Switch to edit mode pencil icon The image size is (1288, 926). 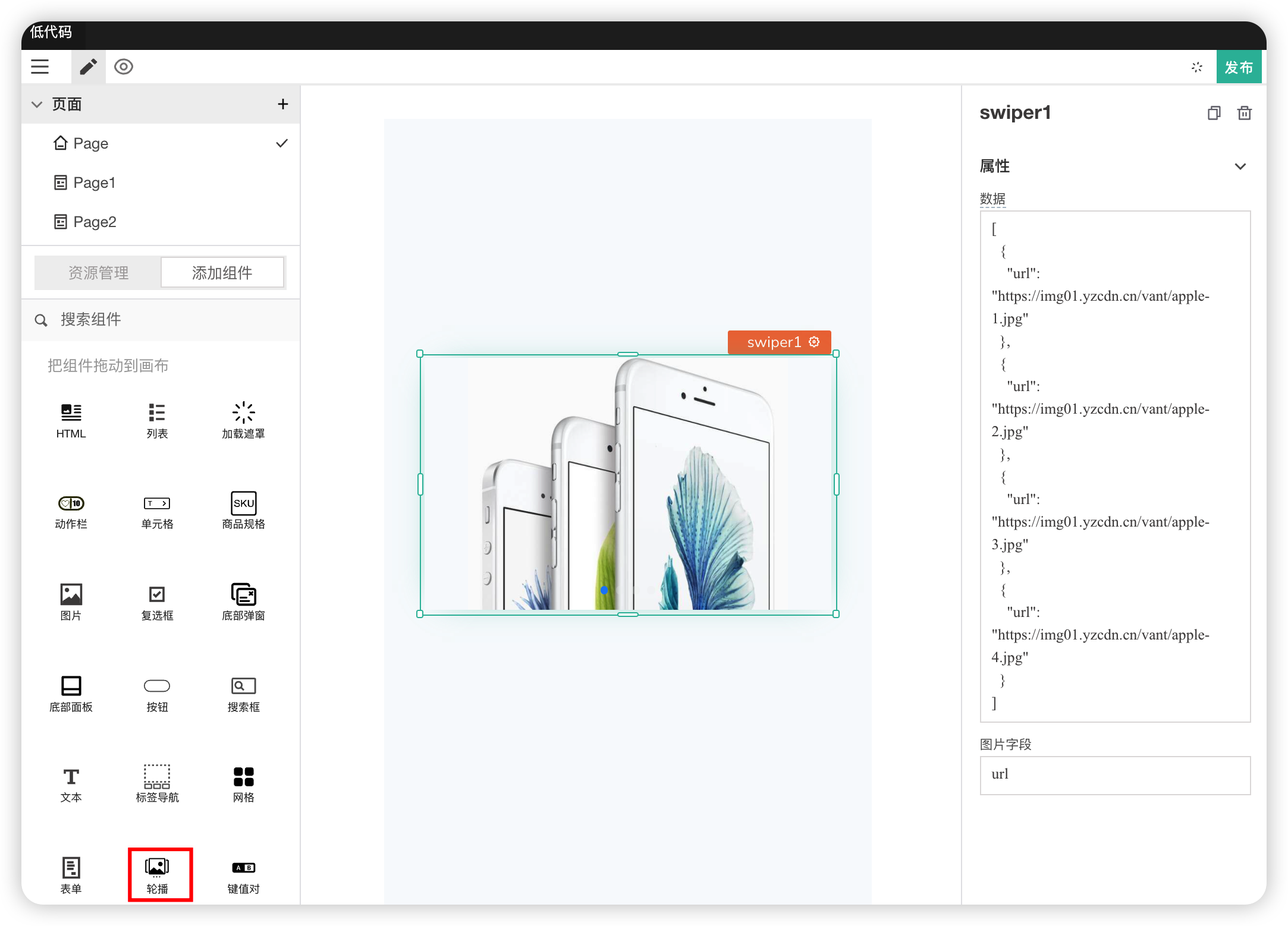point(88,67)
